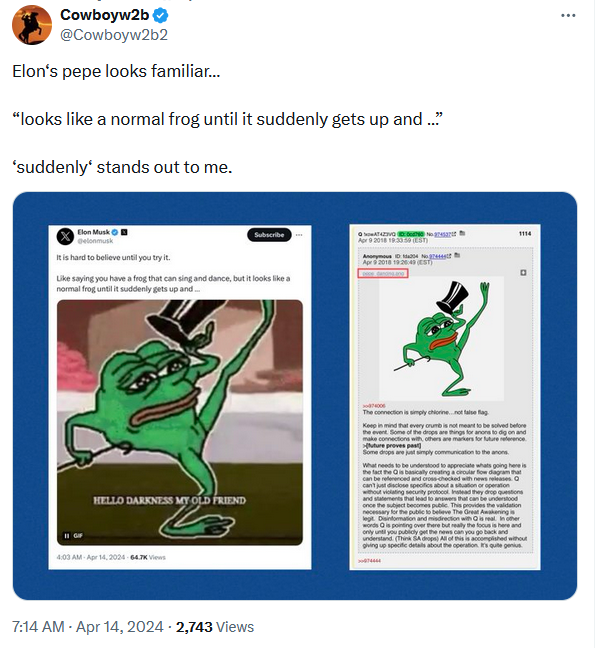Open the tweet timestamp 7:14 AM Apr 14, 2024
This screenshot has height=648, width=597.
pyautogui.click(x=88, y=627)
